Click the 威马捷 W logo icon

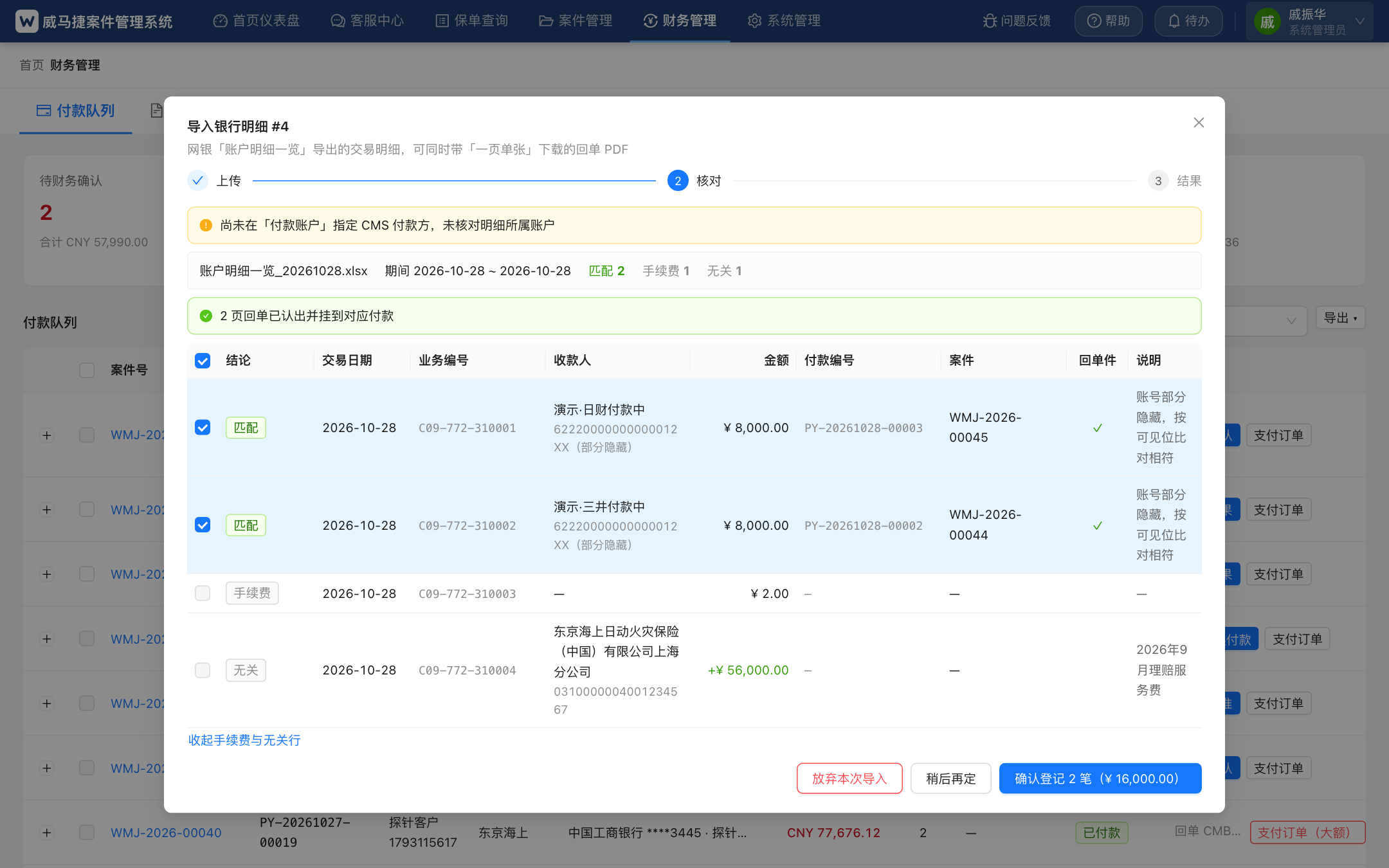[27, 21]
